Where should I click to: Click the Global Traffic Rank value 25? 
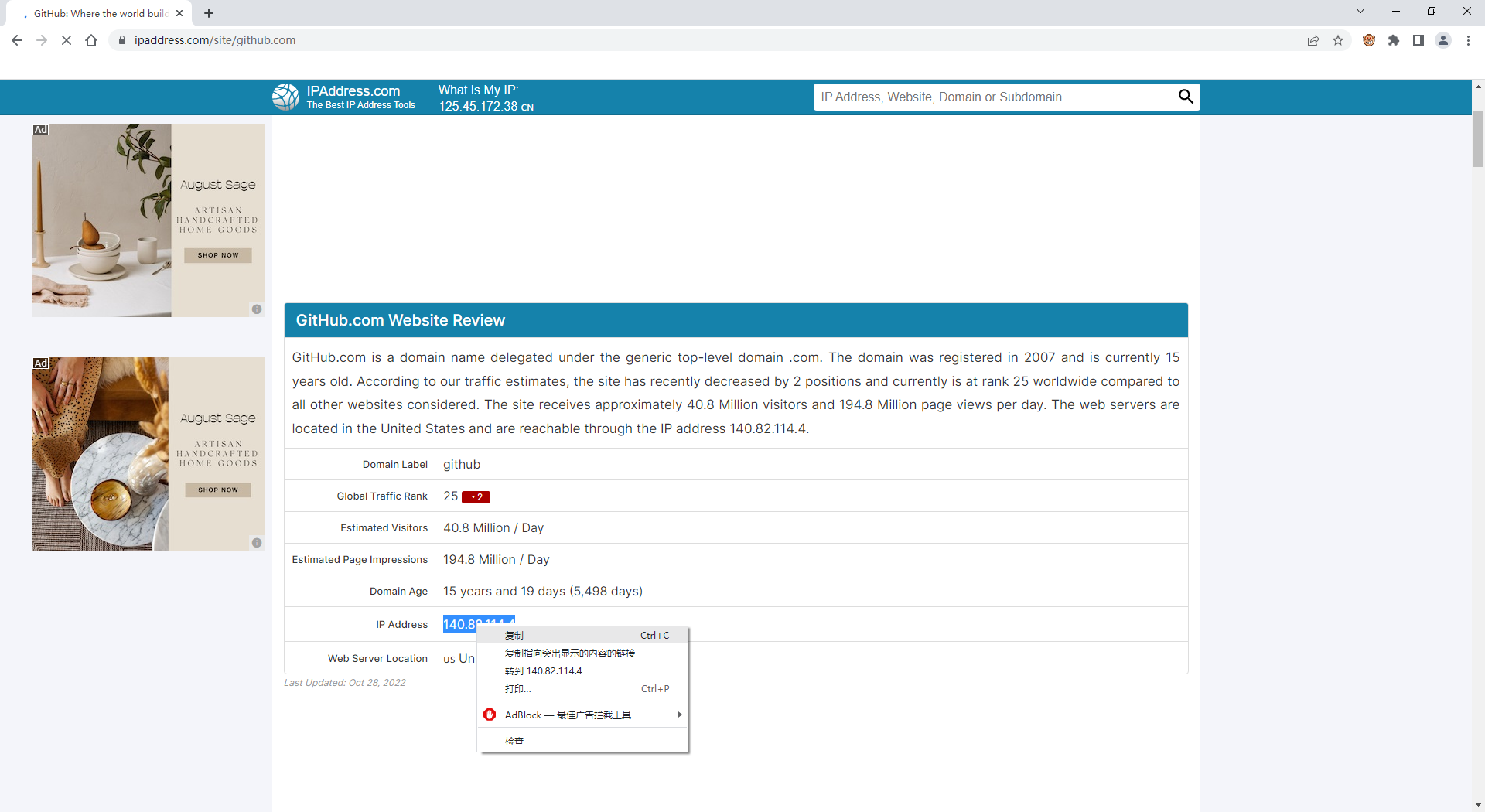pos(450,496)
